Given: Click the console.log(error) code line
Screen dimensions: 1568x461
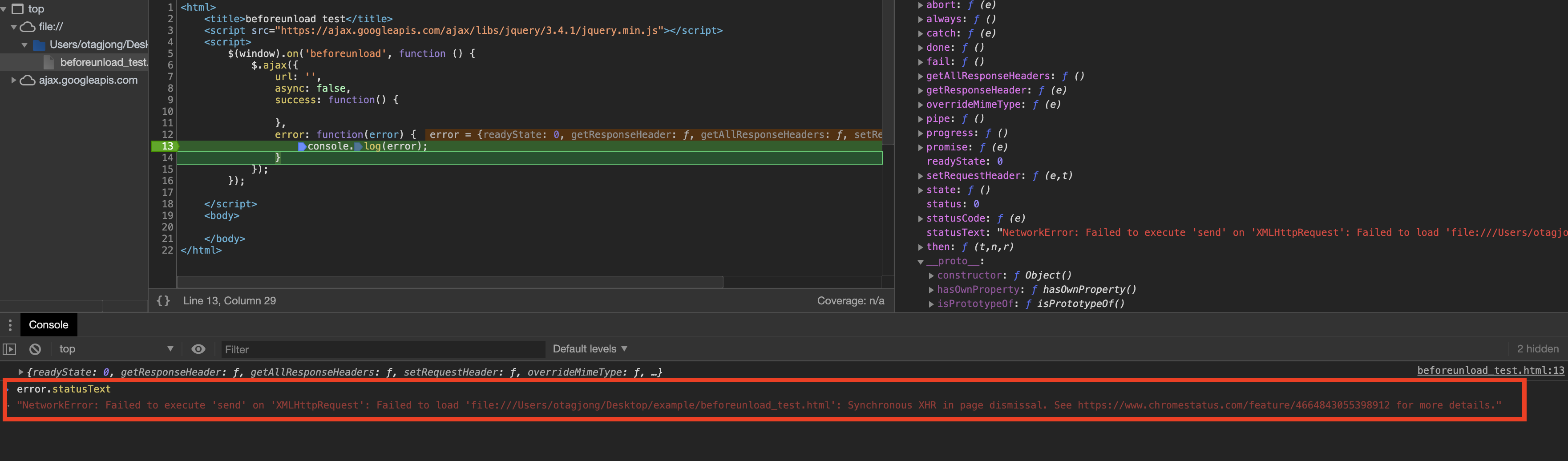Looking at the screenshot, I should pos(368,146).
